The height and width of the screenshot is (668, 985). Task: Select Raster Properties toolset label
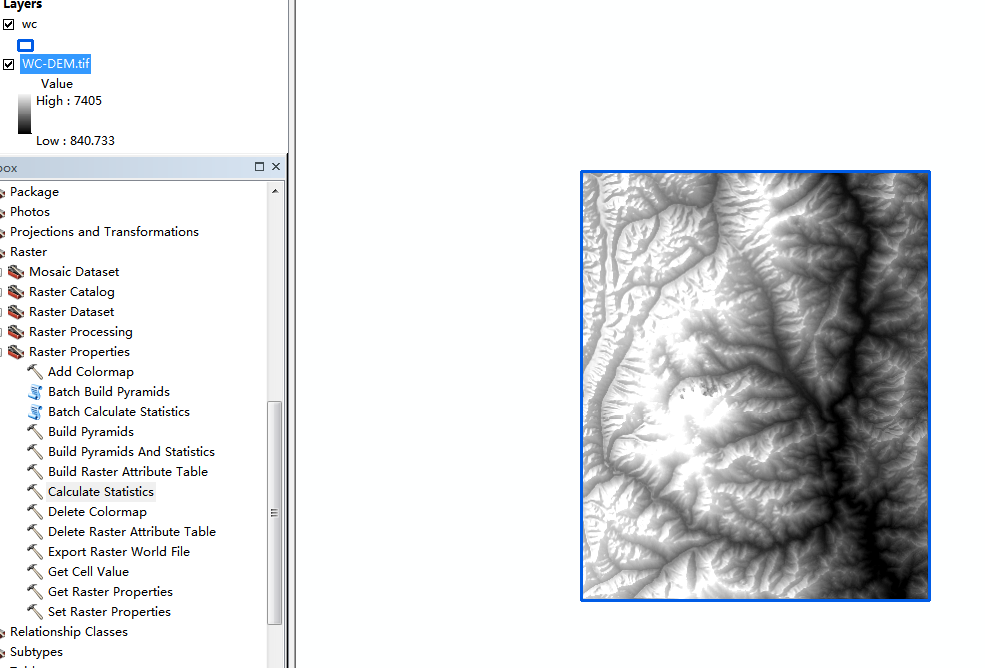coord(79,352)
